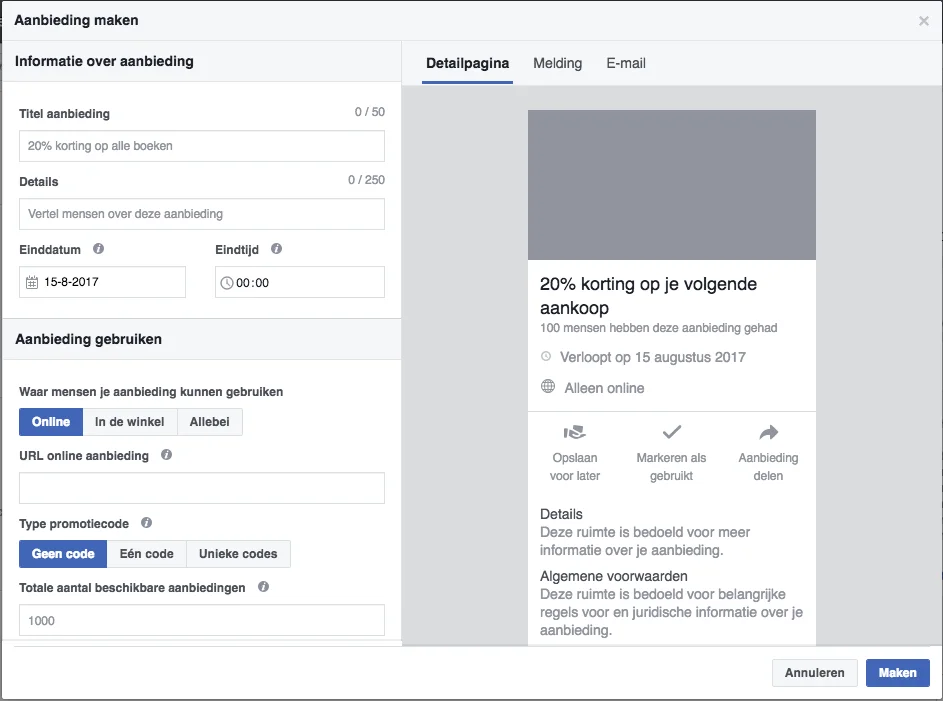Switch to the Melding preview tab
943x701 pixels.
(x=557, y=63)
